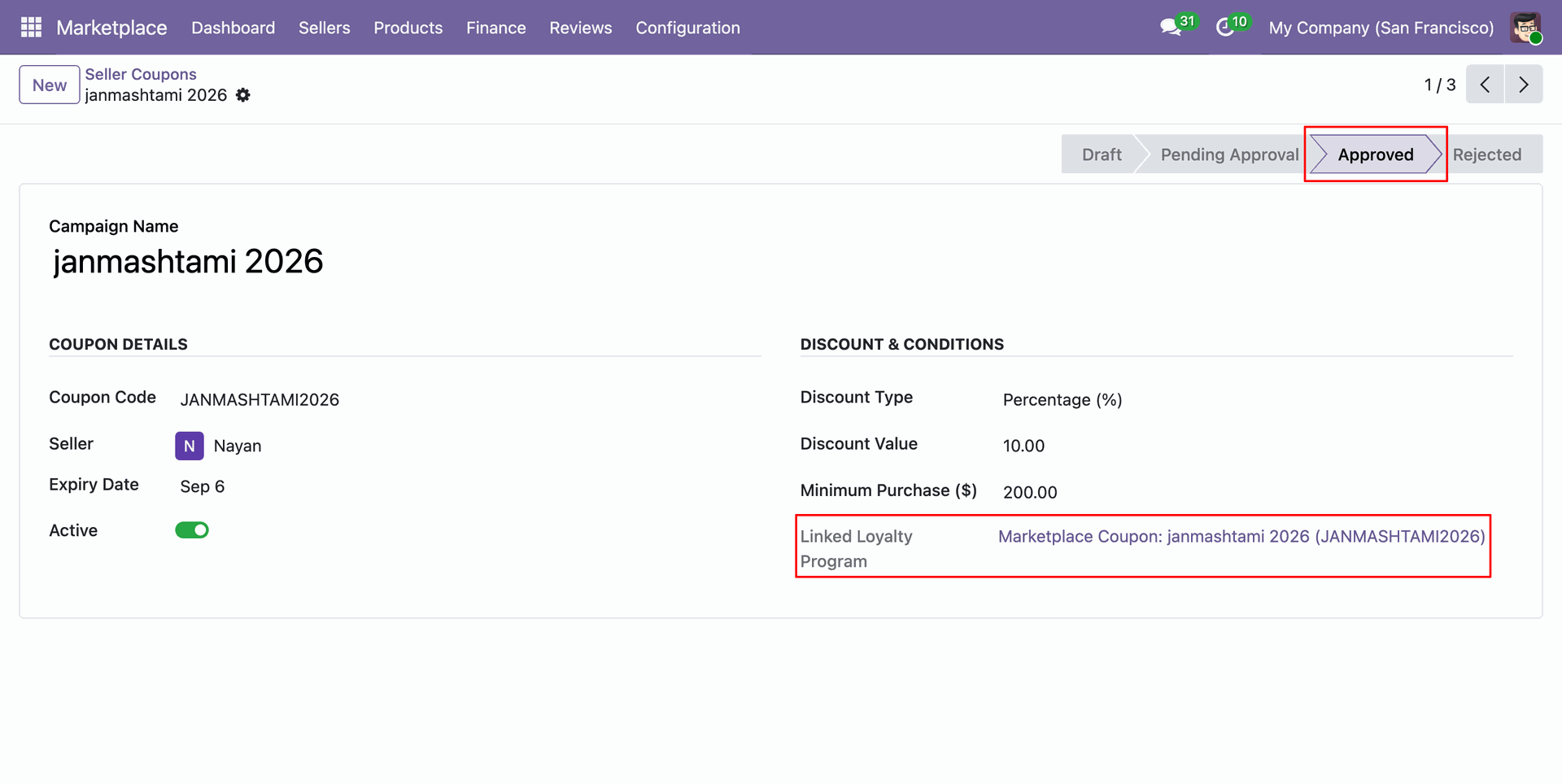Click the Nayan seller avatar badge
This screenshot has height=784, width=1562.
point(189,446)
